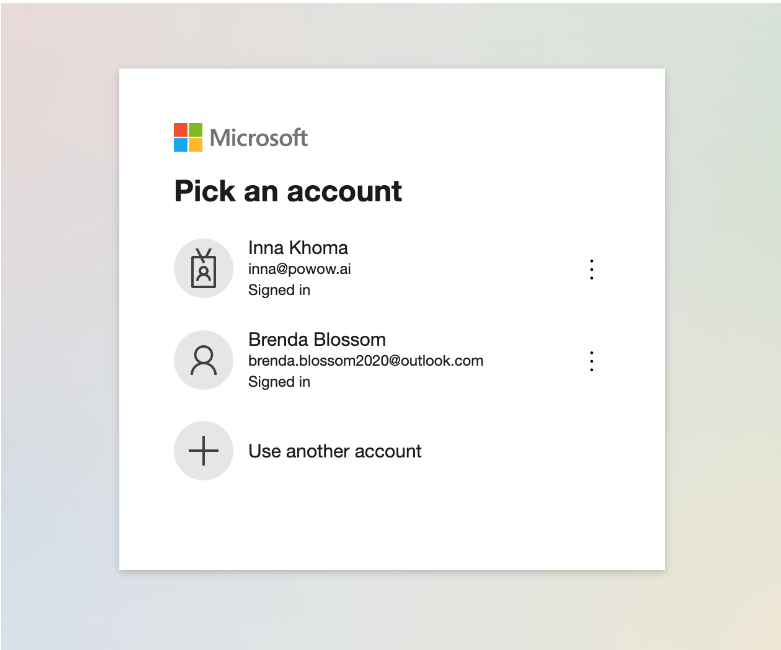Select Inna Khoma's ID badge avatar
This screenshot has height=650, width=781.
pyautogui.click(x=203, y=268)
